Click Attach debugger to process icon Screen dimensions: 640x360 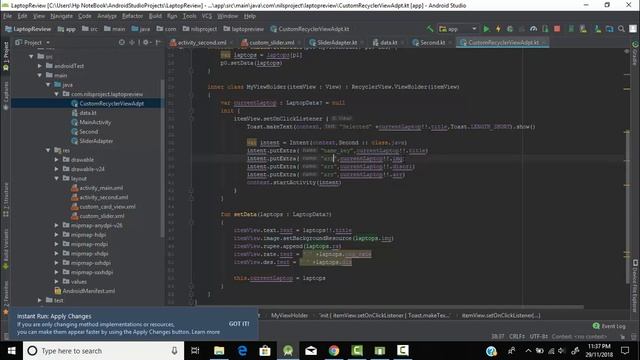click(x=545, y=29)
